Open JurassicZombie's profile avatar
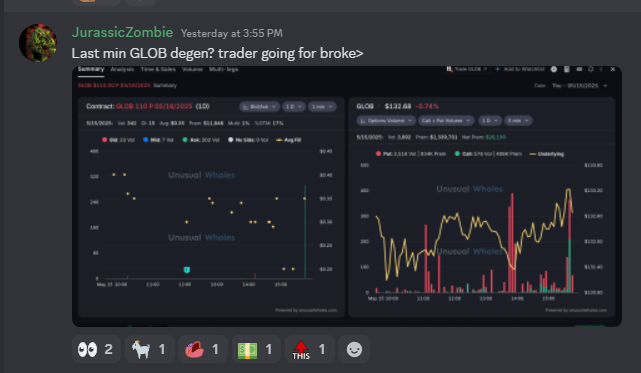 click(38, 43)
